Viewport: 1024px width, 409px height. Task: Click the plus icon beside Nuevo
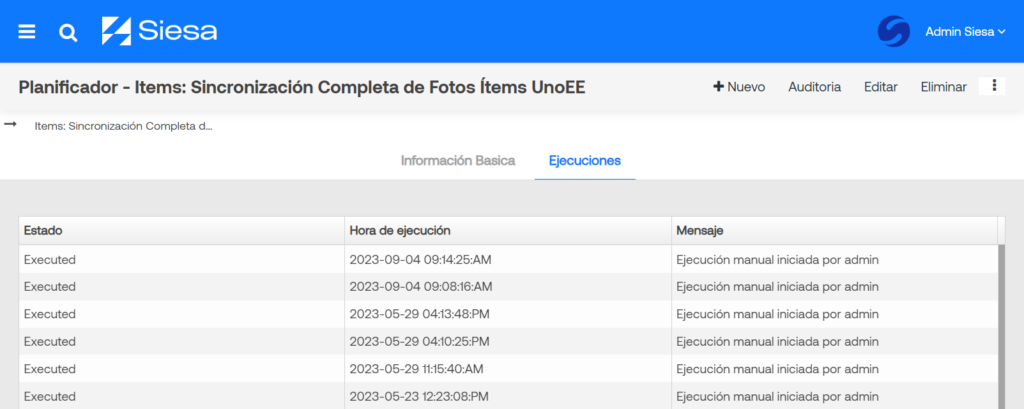718,86
